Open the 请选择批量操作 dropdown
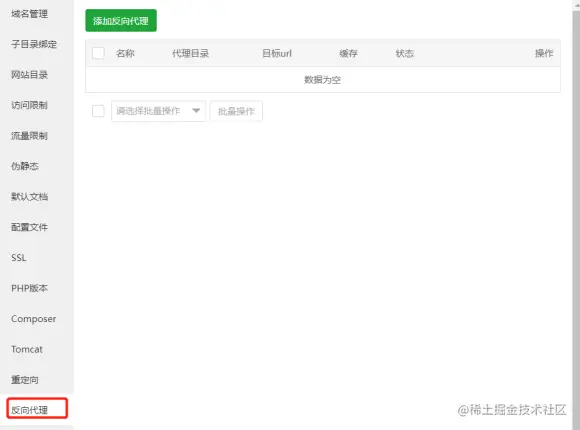The image size is (580, 430). coord(158,111)
